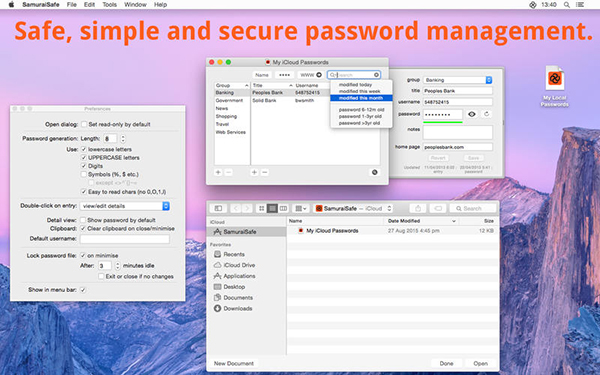Open Spotlight search in menu bar
The height and width of the screenshot is (375, 600).
(567, 5)
